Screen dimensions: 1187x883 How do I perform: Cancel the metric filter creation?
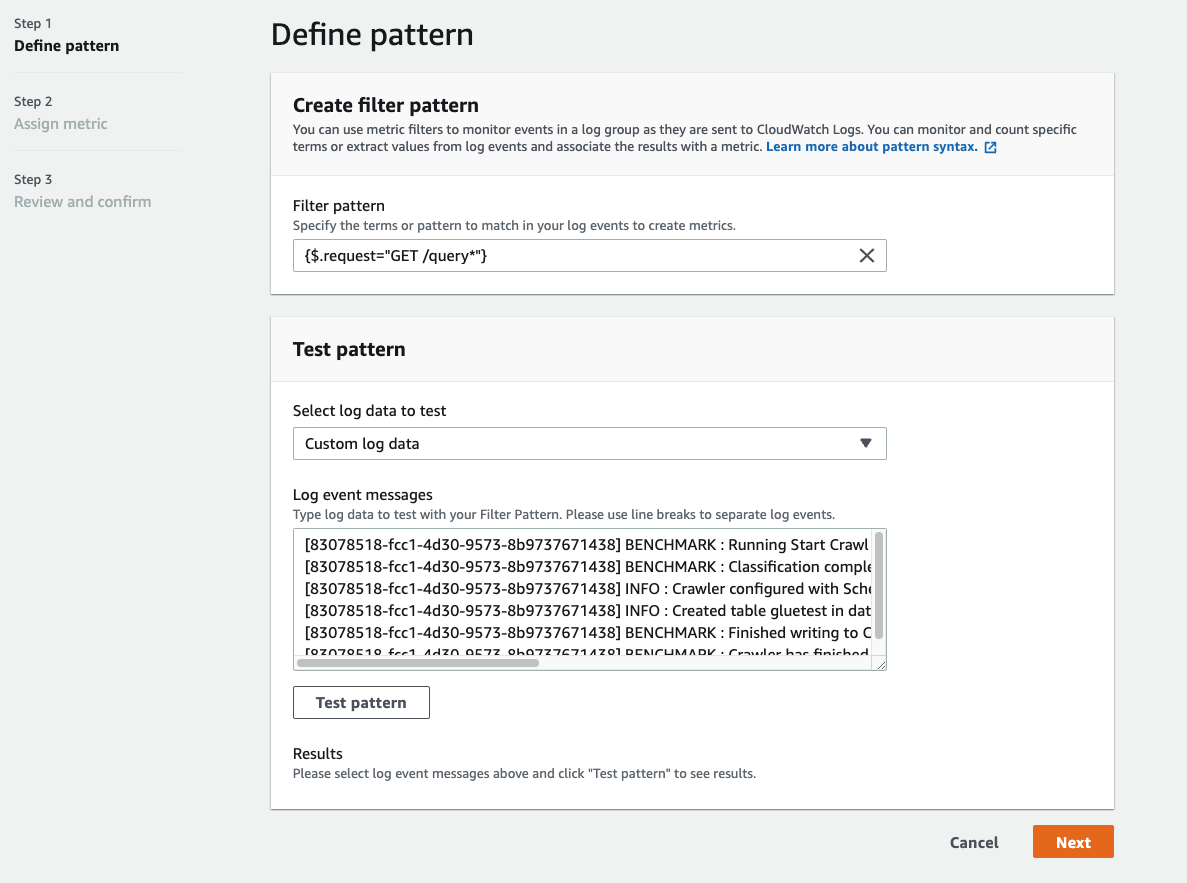tap(973, 841)
